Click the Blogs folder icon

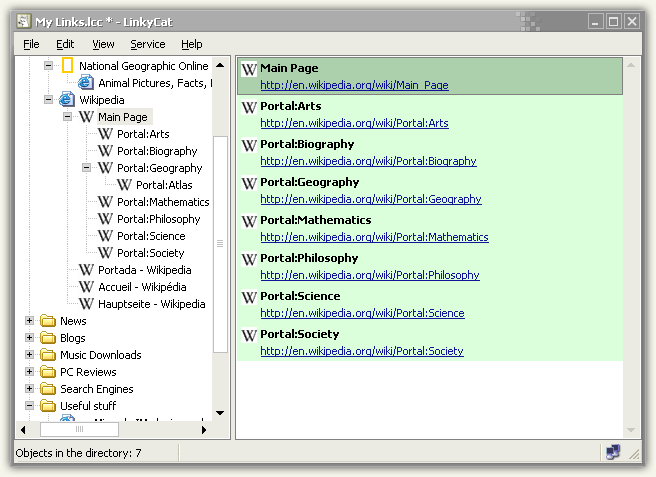(48, 338)
